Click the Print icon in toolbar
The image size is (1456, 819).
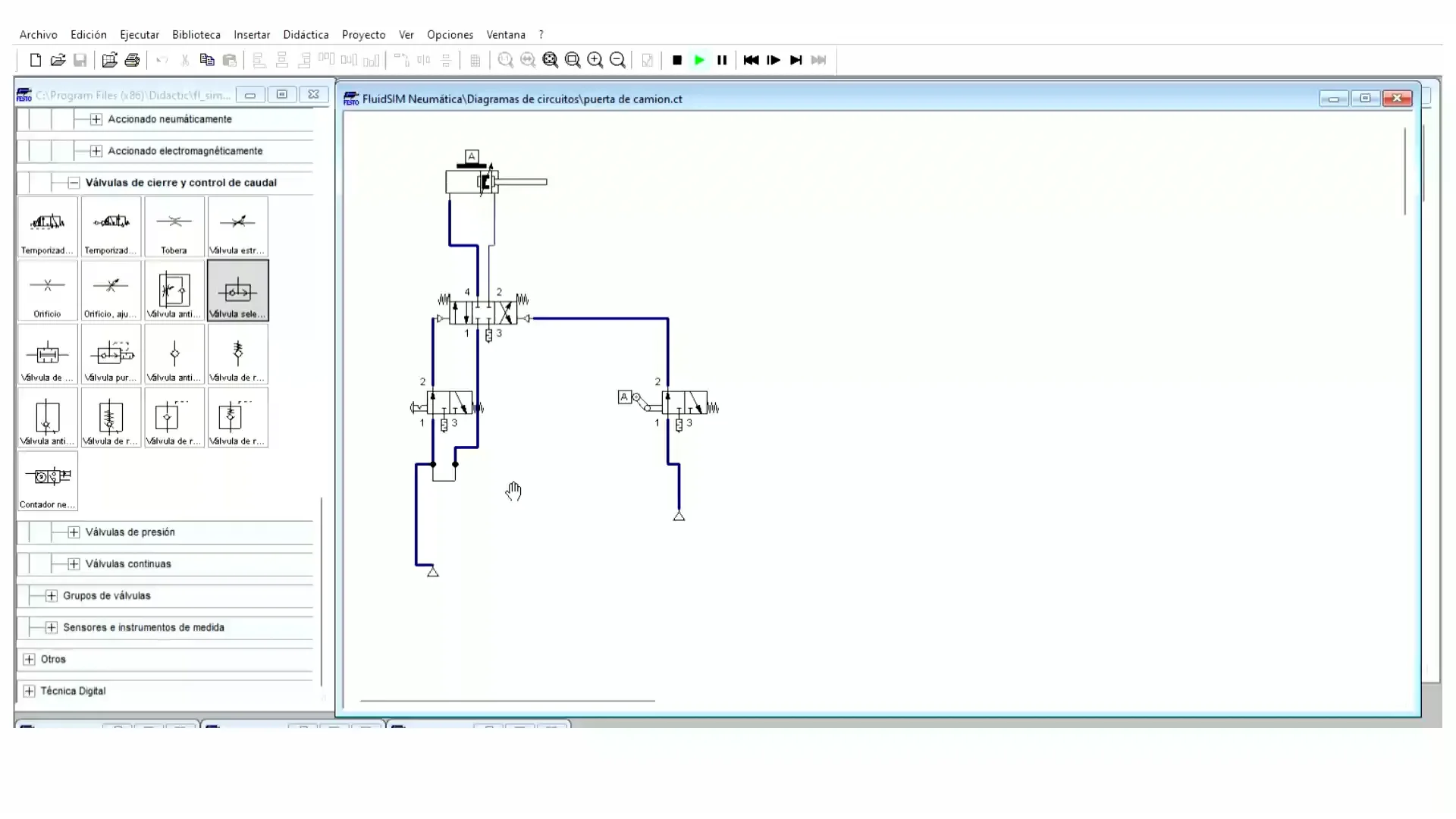132,60
